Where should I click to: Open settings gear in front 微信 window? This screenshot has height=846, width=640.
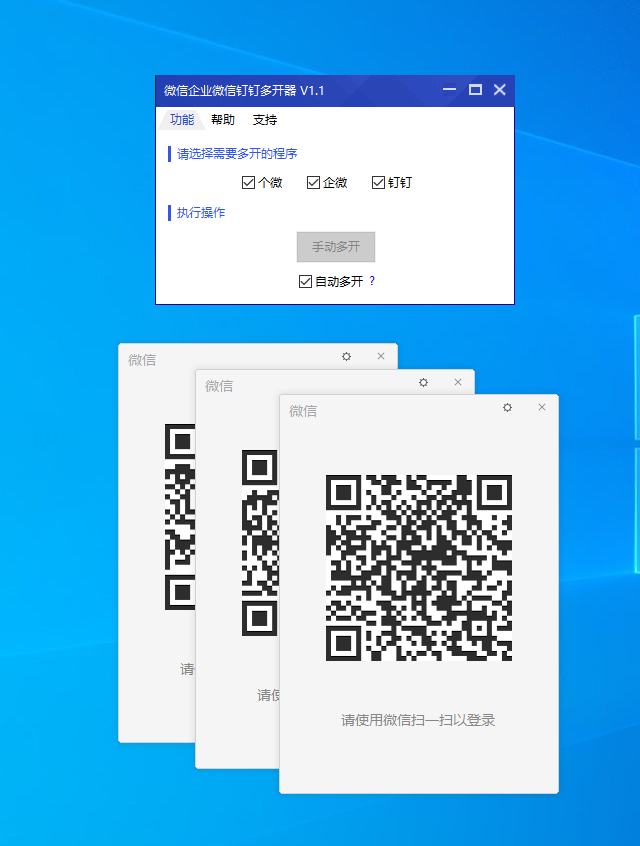(x=507, y=407)
